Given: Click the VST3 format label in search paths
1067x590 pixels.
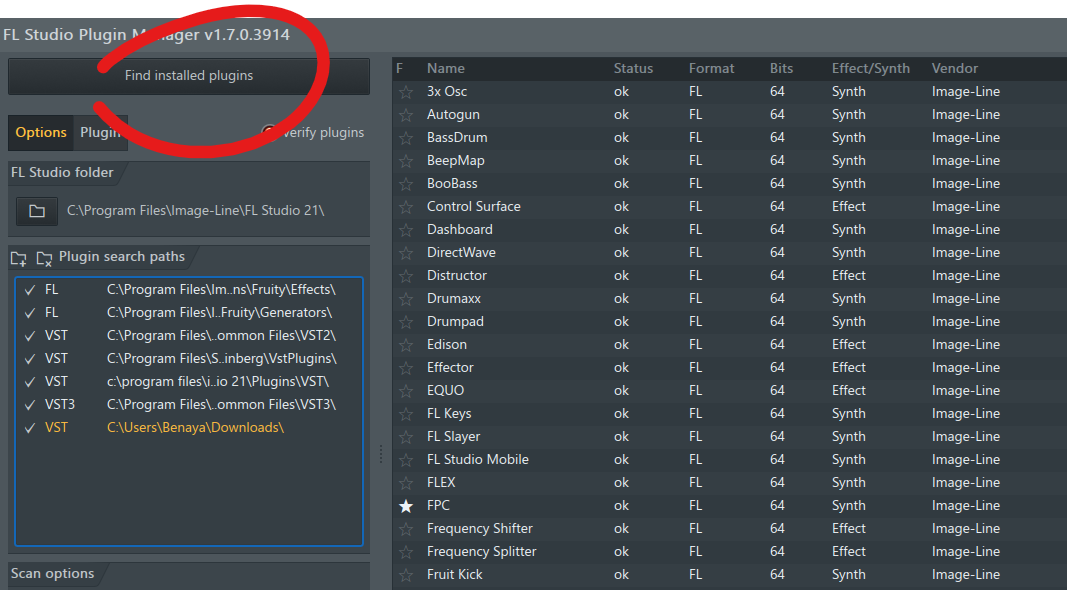Looking at the screenshot, I should click(59, 404).
